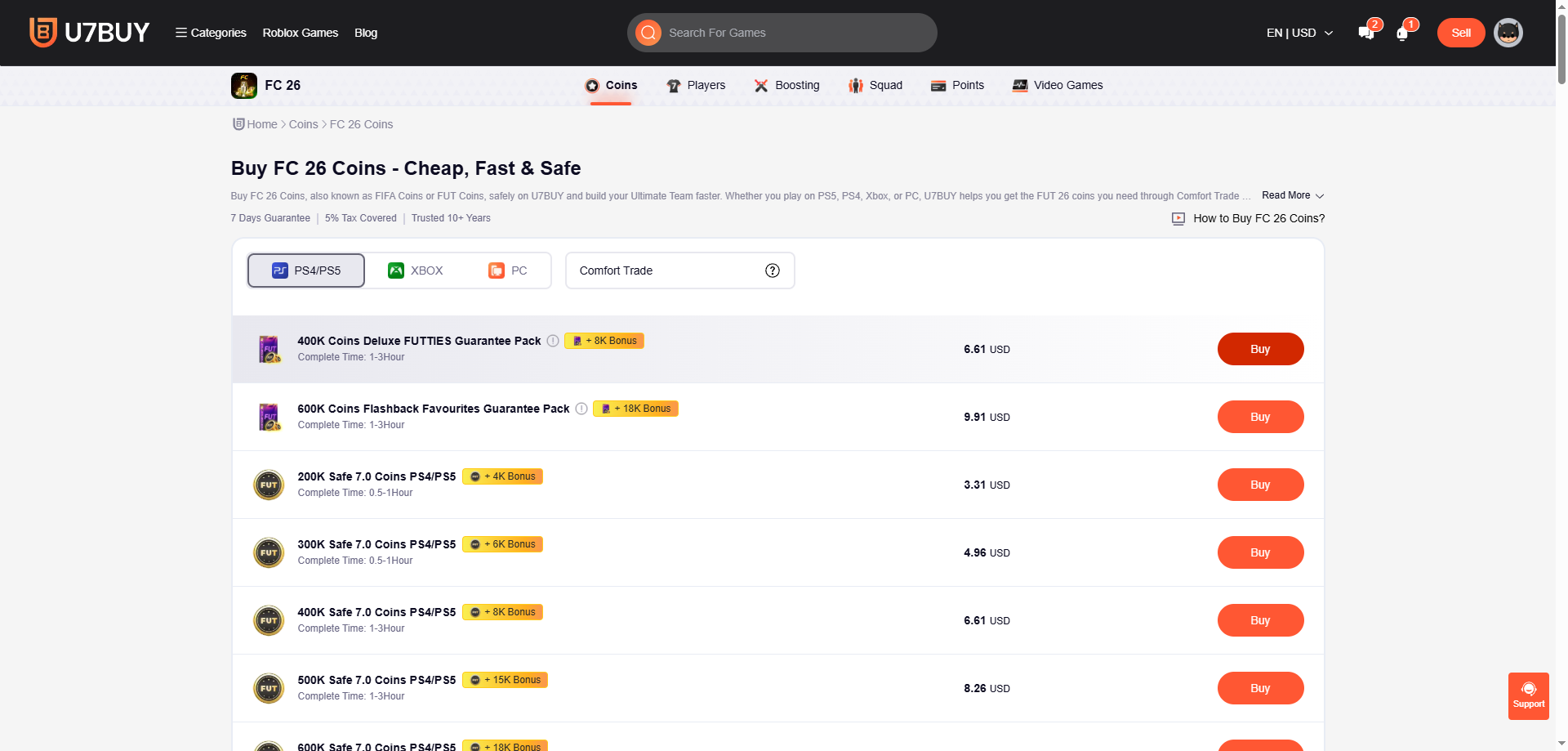Click the 8.26 USD price
1568x751 pixels.
(987, 688)
